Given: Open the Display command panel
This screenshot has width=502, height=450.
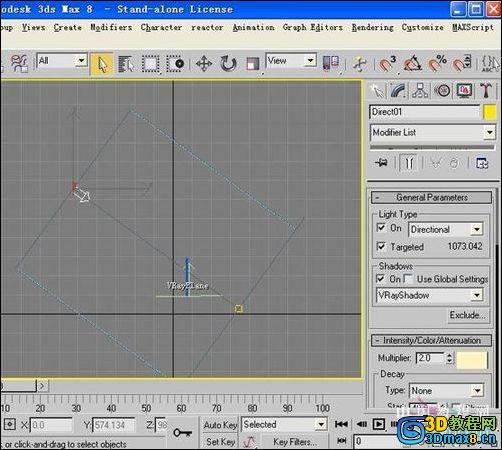Looking at the screenshot, I should 464,91.
